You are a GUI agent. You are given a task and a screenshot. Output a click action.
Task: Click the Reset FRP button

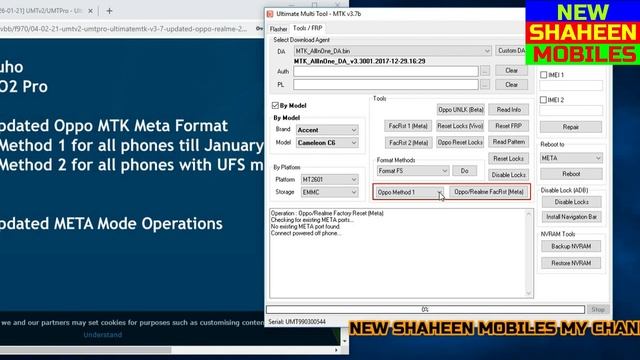click(509, 126)
